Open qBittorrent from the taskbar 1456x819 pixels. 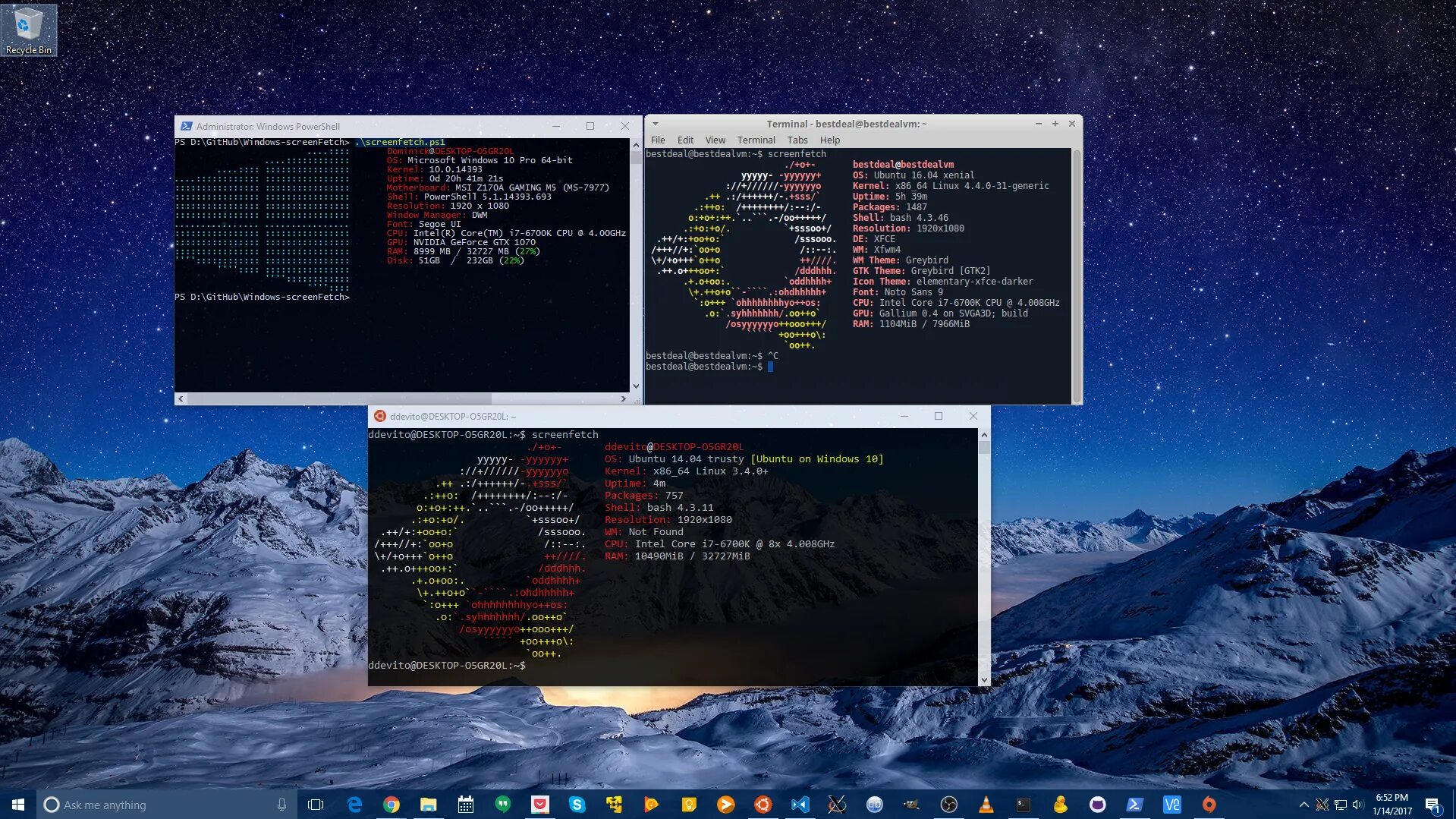click(875, 805)
